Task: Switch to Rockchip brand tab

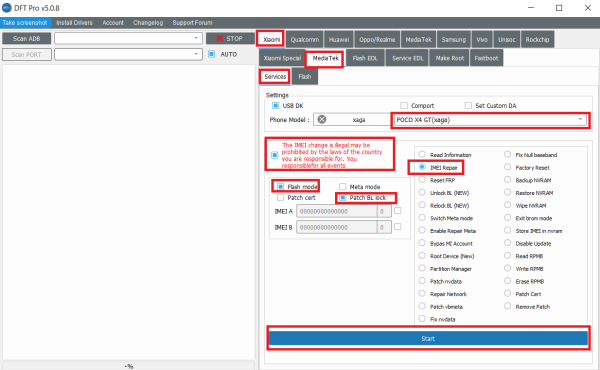Action: [x=537, y=39]
